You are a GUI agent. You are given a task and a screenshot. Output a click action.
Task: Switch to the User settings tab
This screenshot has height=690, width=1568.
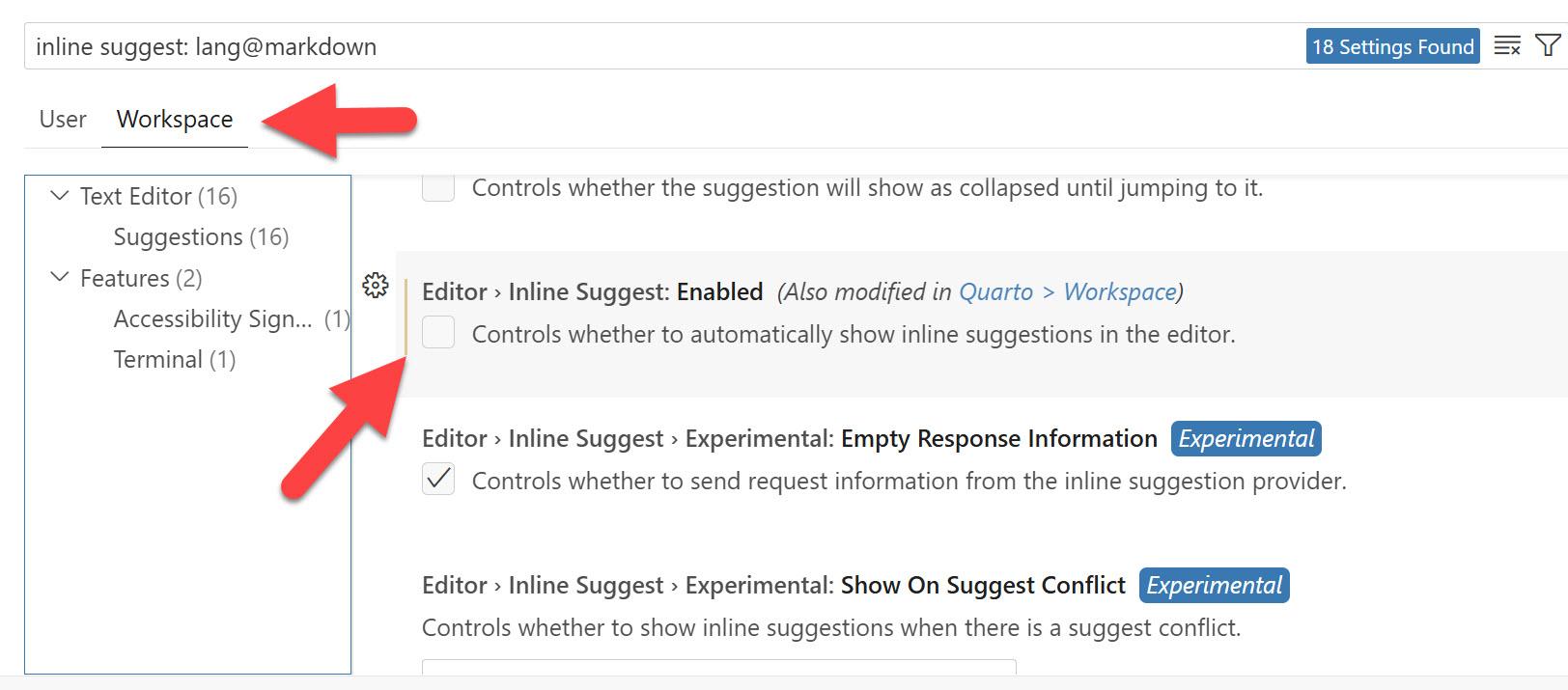pyautogui.click(x=63, y=119)
